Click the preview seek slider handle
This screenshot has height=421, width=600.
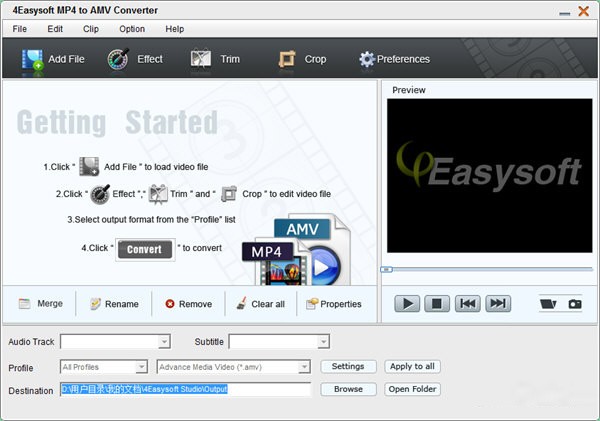click(386, 269)
